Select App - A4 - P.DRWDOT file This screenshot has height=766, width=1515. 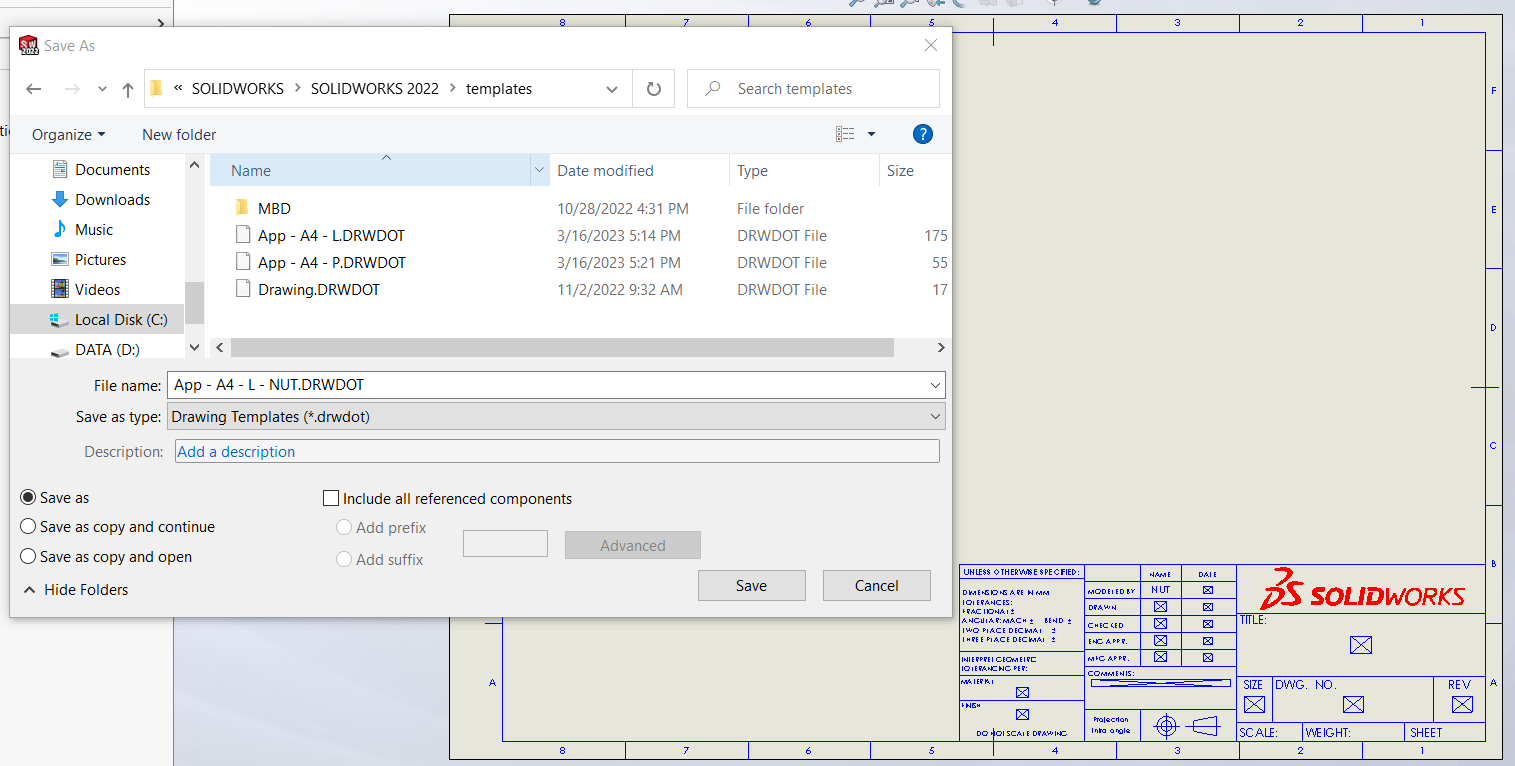pyautogui.click(x=332, y=263)
